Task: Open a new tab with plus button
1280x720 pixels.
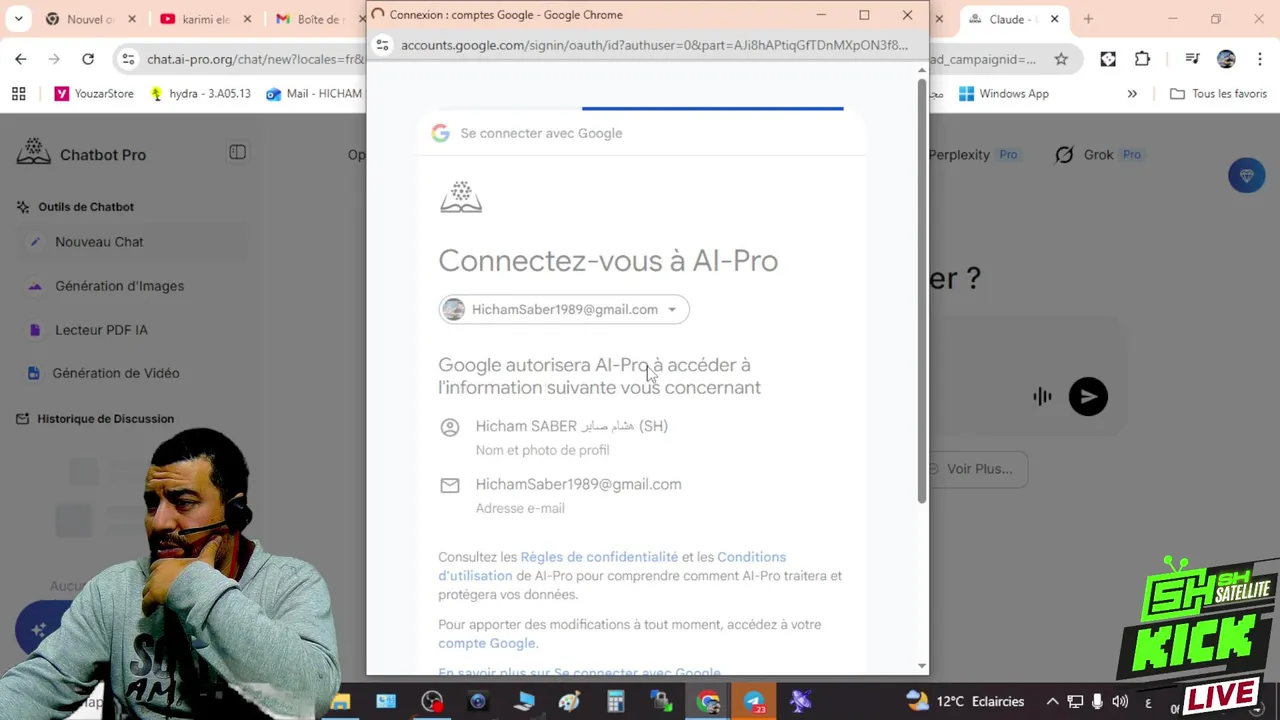Action: 1088,19
